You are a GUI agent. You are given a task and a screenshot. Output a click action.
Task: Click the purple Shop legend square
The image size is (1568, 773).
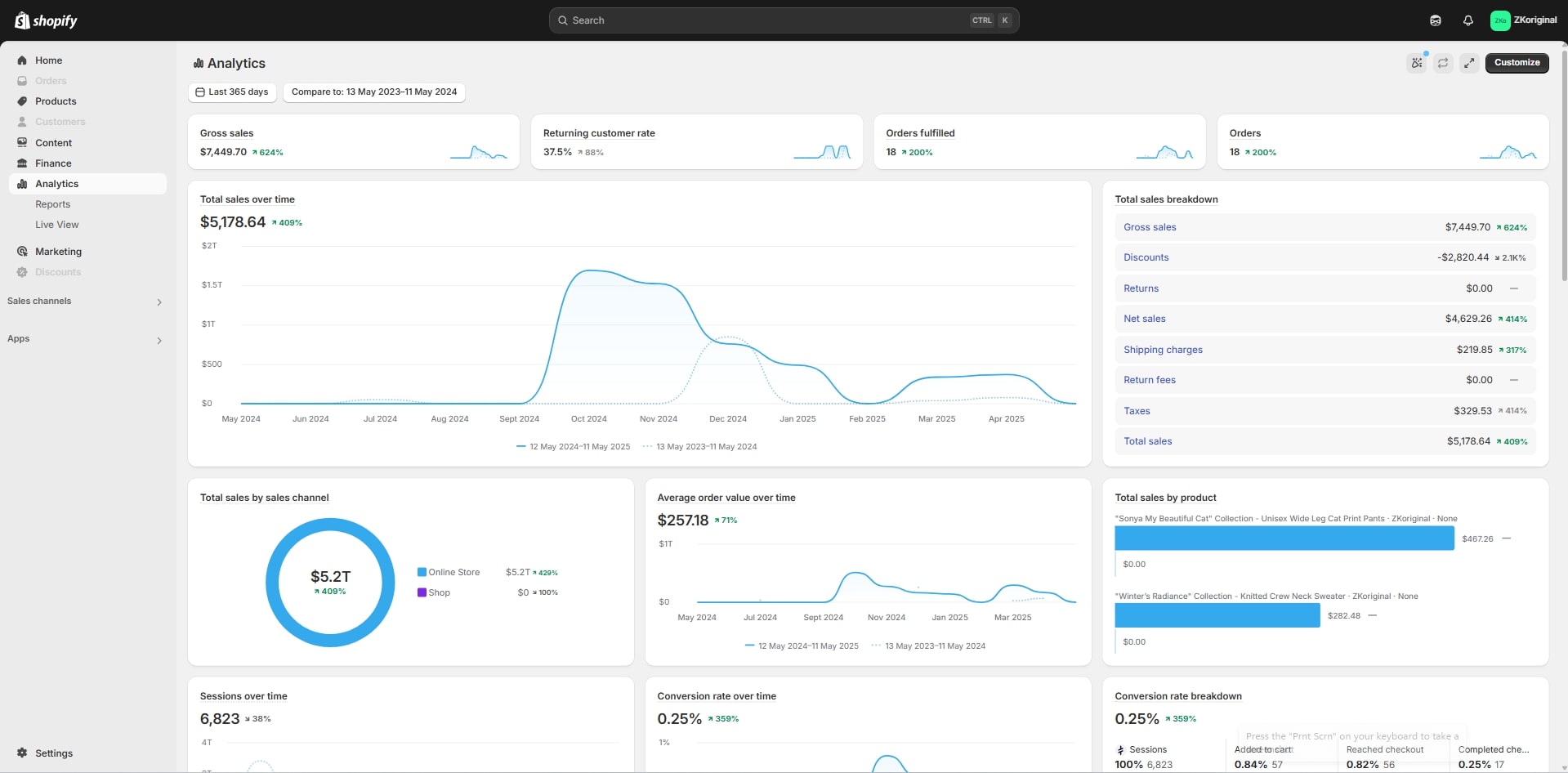click(422, 592)
